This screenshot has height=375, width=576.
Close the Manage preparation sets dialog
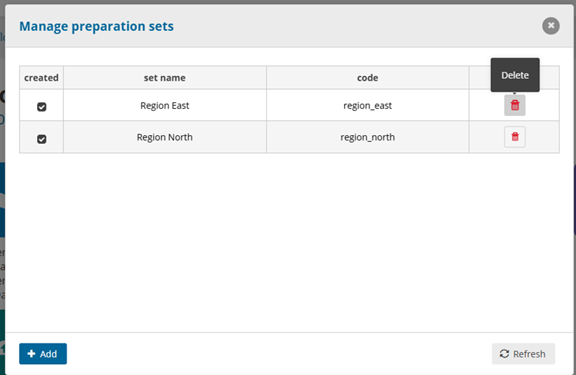[x=551, y=26]
